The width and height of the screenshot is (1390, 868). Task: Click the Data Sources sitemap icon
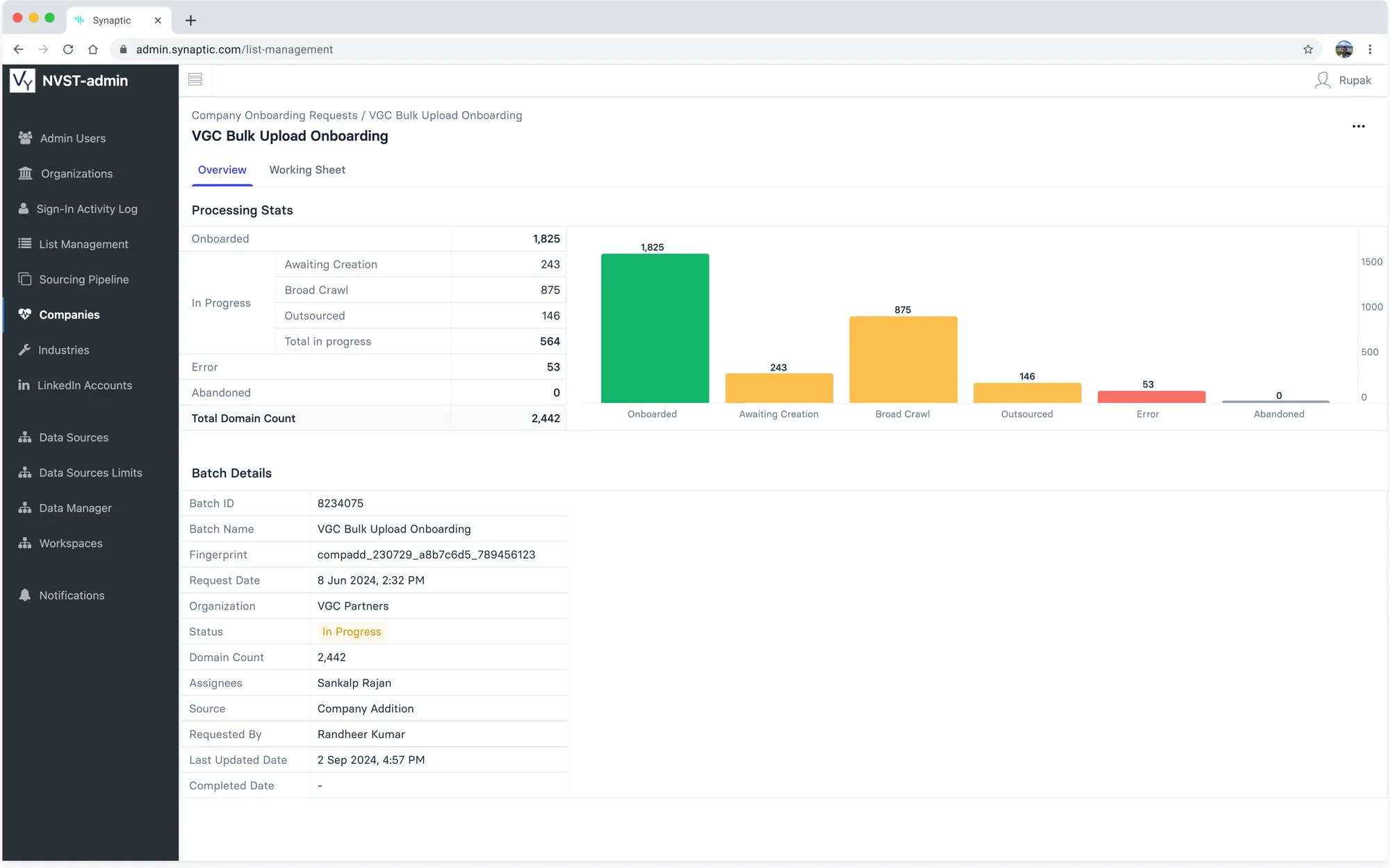25,437
